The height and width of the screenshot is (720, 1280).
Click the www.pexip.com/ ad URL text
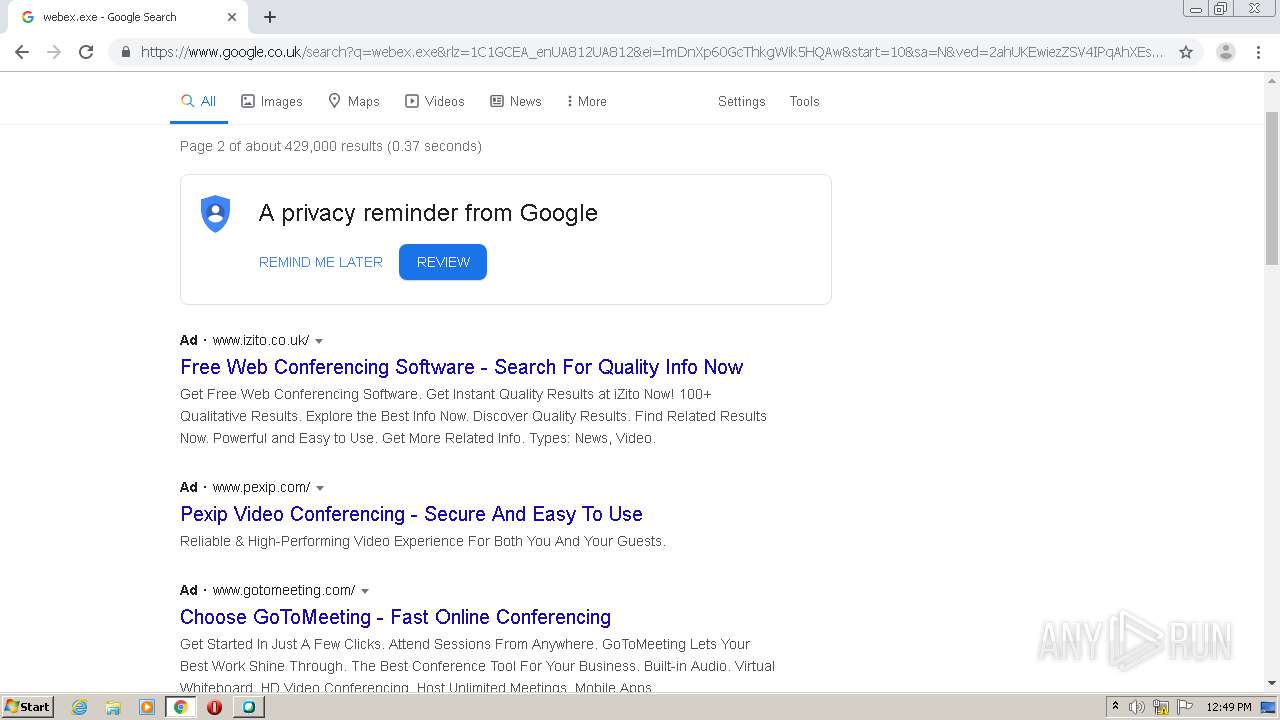click(261, 487)
